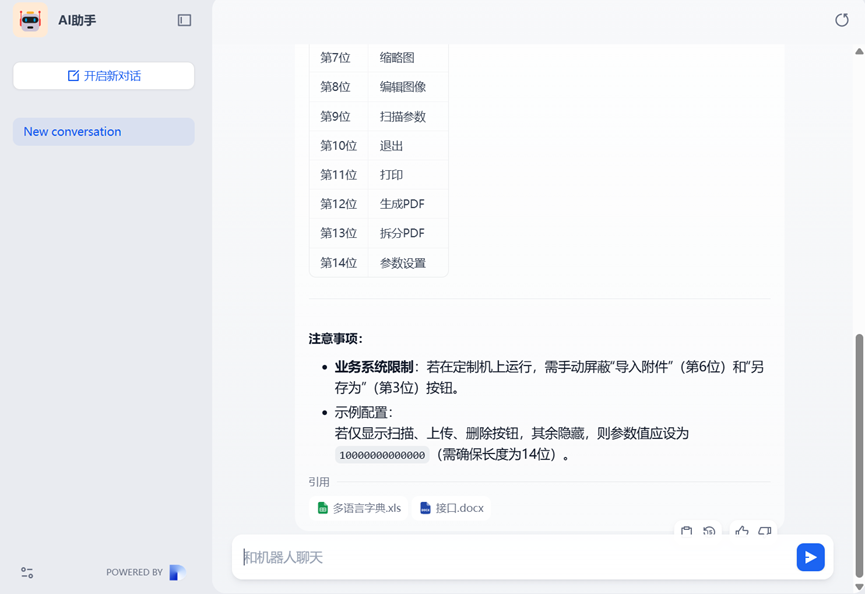Copy the response using clipboard icon
The height and width of the screenshot is (594, 865).
686,531
